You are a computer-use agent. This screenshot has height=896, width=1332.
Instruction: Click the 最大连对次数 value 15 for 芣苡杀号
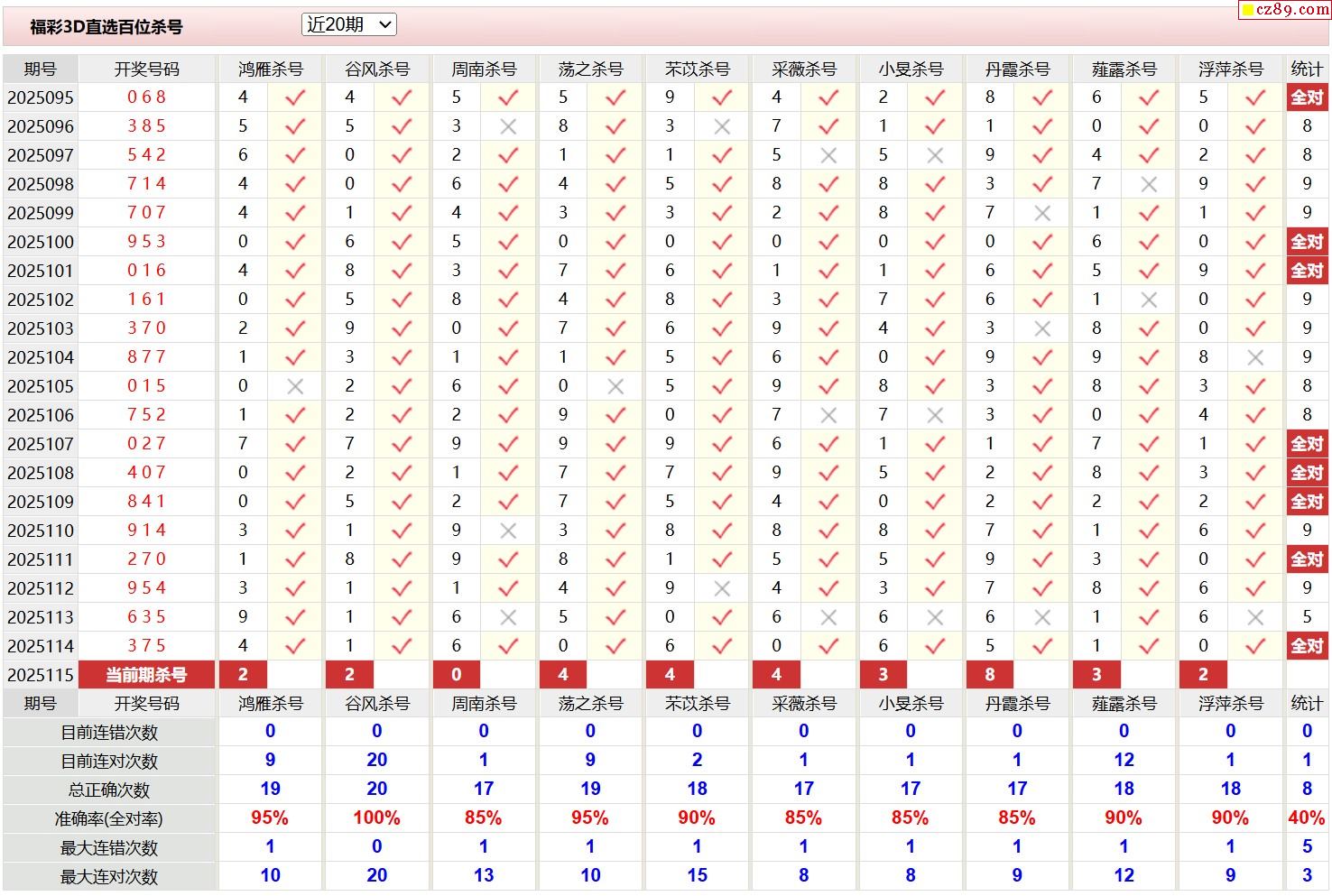697,875
